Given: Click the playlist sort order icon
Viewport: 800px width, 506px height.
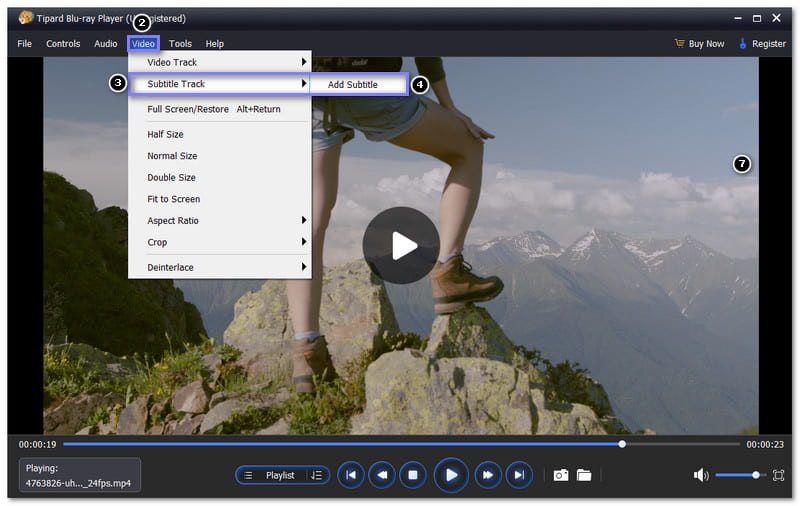Looking at the screenshot, I should (x=316, y=475).
